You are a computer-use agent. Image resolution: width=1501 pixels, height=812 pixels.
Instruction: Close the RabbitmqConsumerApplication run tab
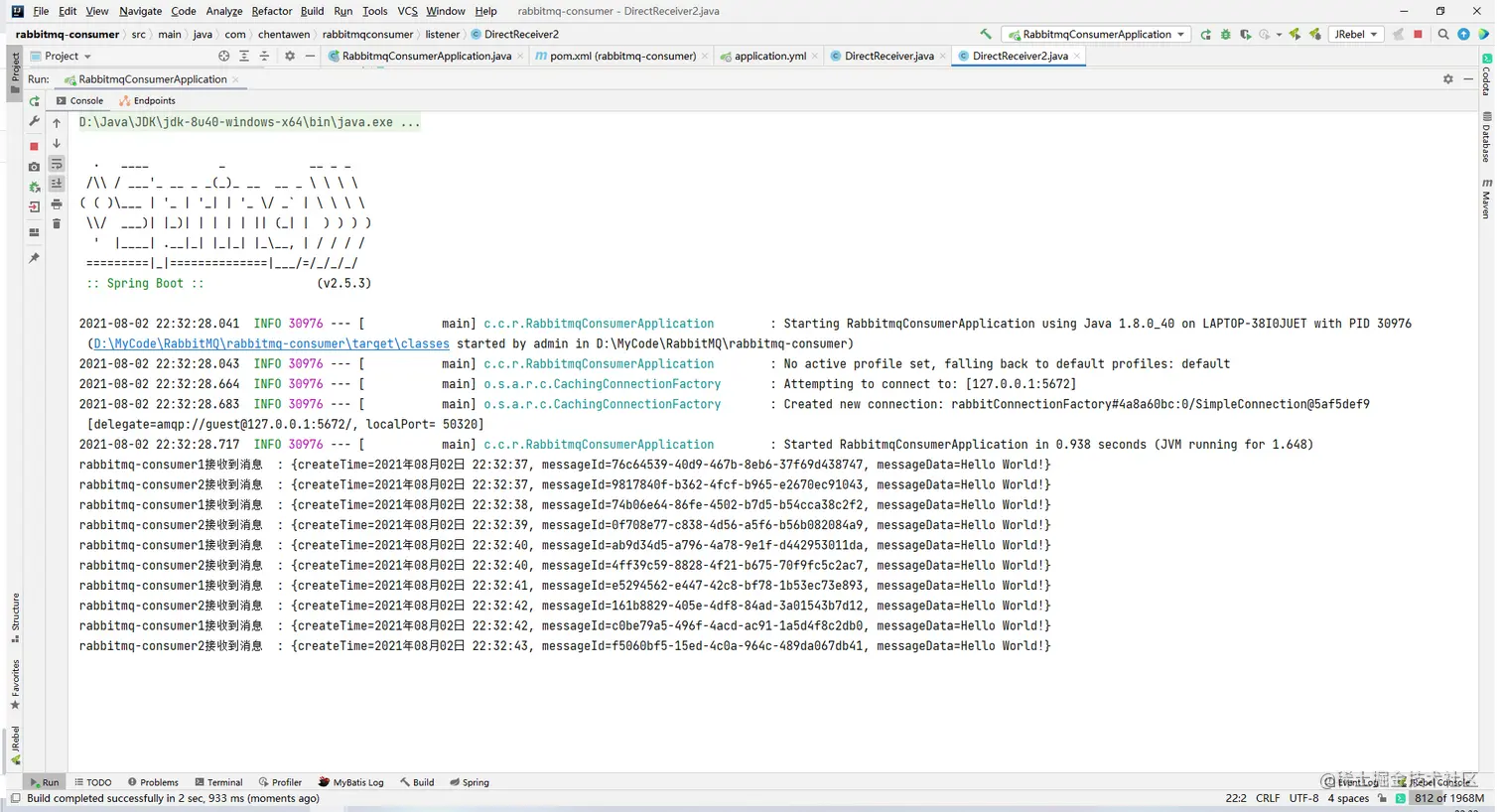(235, 79)
